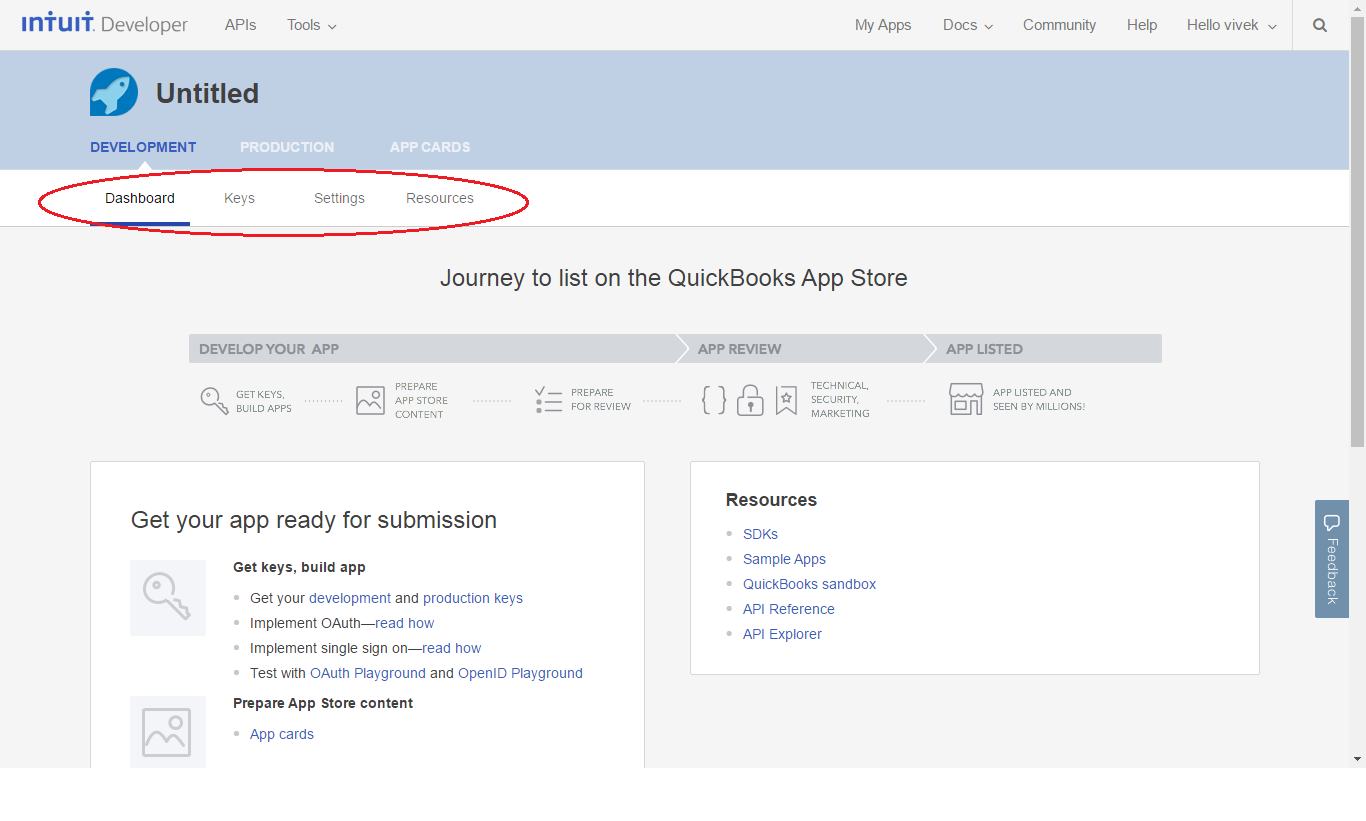The height and width of the screenshot is (821, 1366).
Task: Click read how link for single sign on
Action: click(452, 648)
